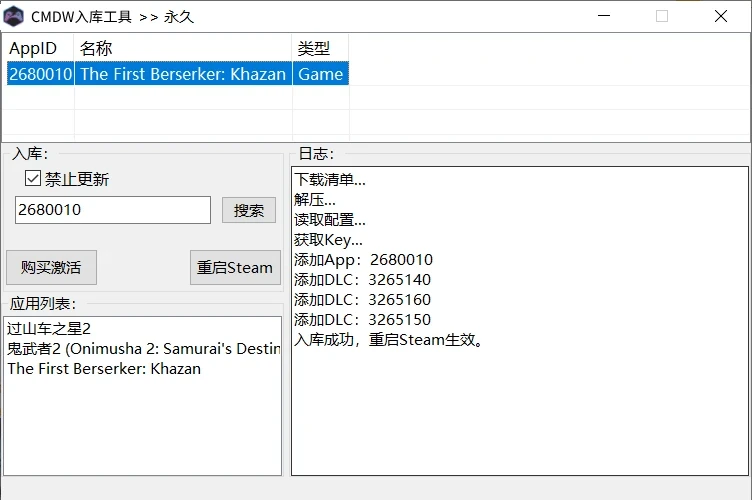Image resolution: width=752 pixels, height=500 pixels.
Task: Click The First Berserker: Khazan cell in results table
Action: 183,74
